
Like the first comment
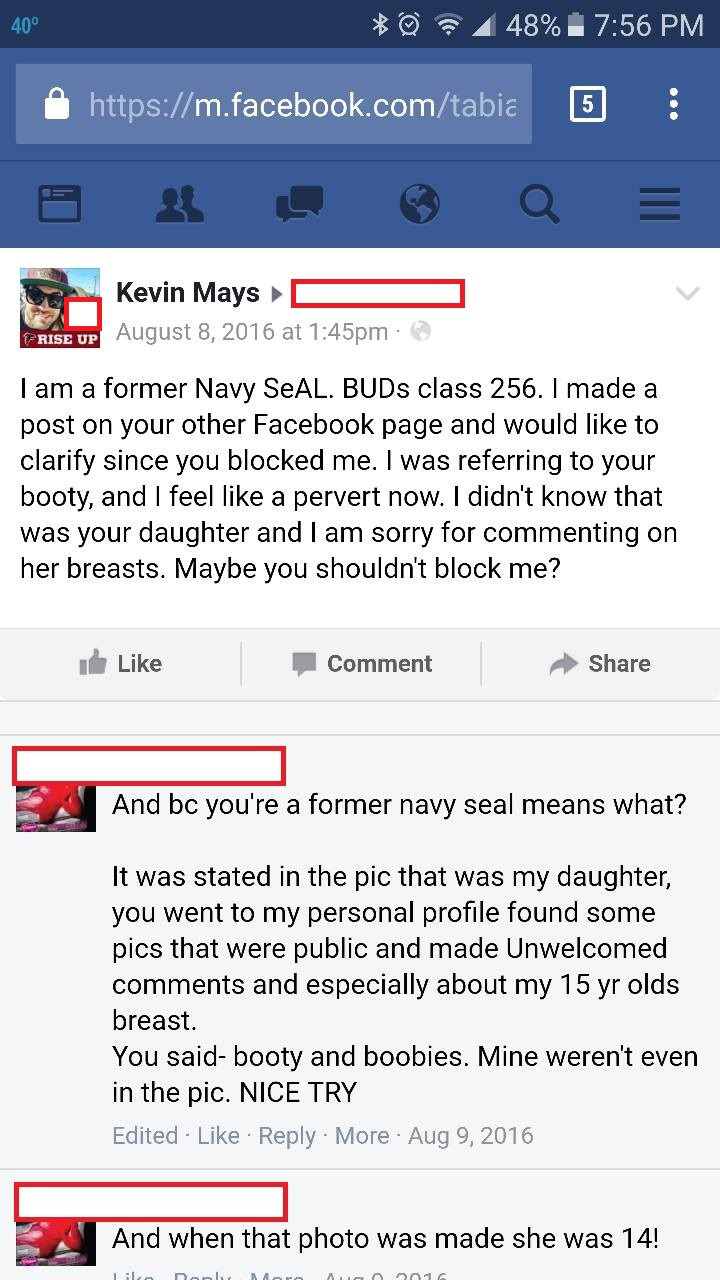coord(218,1136)
